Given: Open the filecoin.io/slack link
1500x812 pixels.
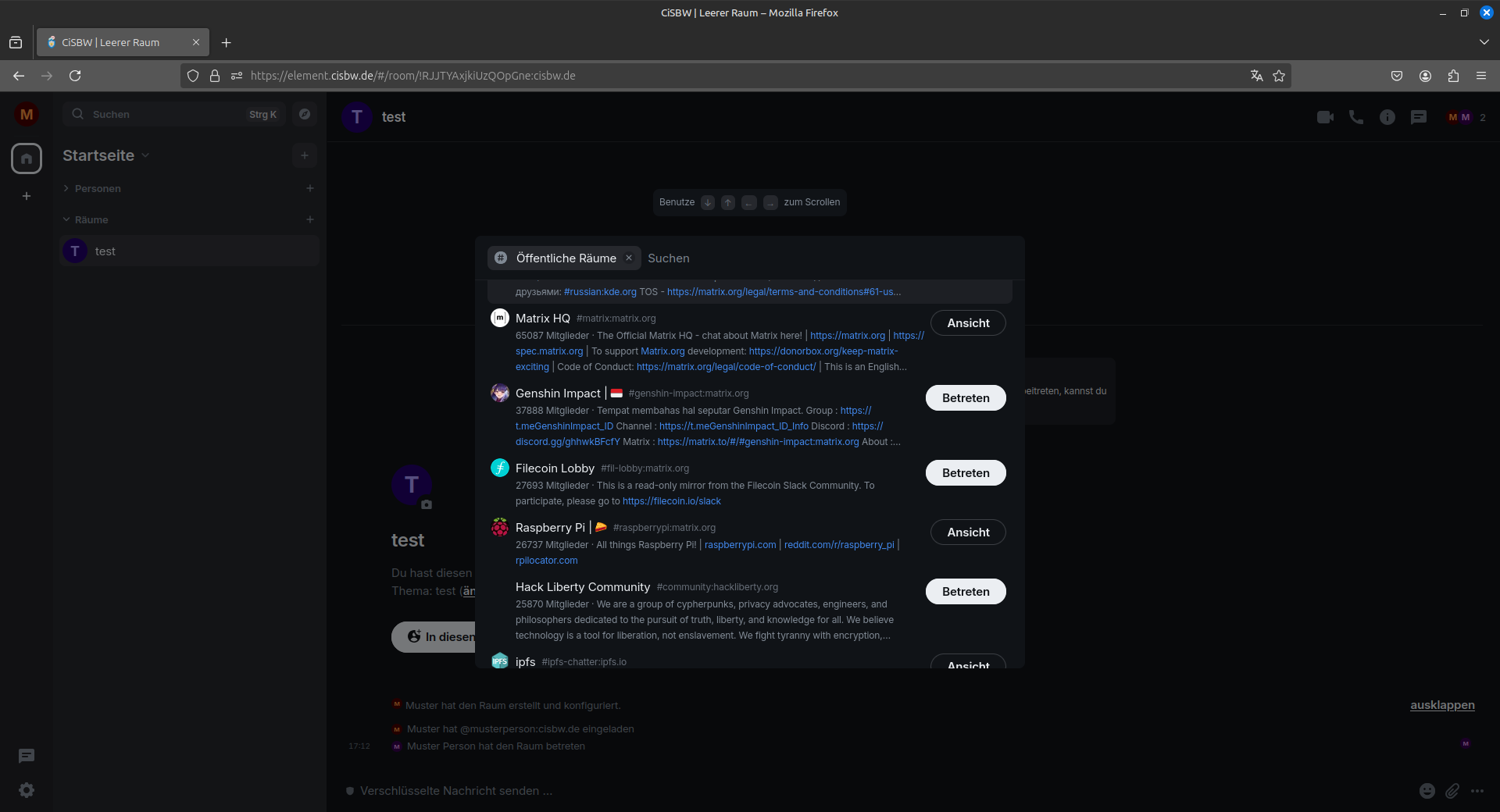Looking at the screenshot, I should pyautogui.click(x=671, y=501).
